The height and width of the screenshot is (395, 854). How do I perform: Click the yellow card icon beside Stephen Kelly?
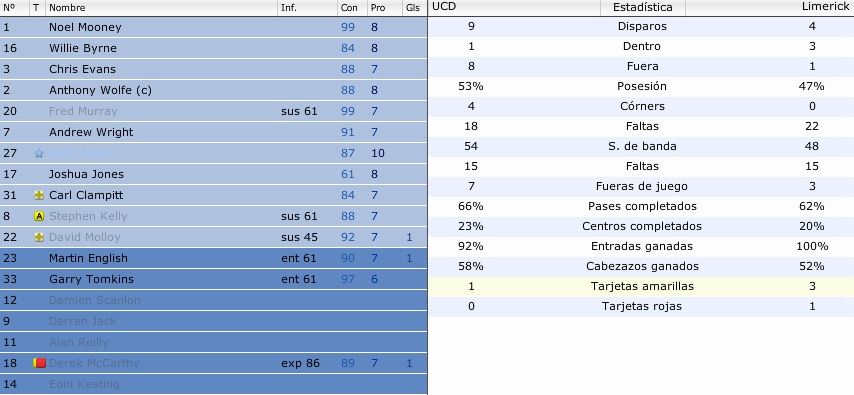click(39, 216)
